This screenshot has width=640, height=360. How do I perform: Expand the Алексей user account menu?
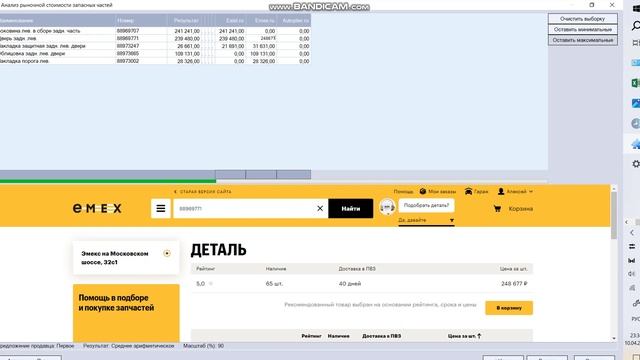pyautogui.click(x=515, y=191)
